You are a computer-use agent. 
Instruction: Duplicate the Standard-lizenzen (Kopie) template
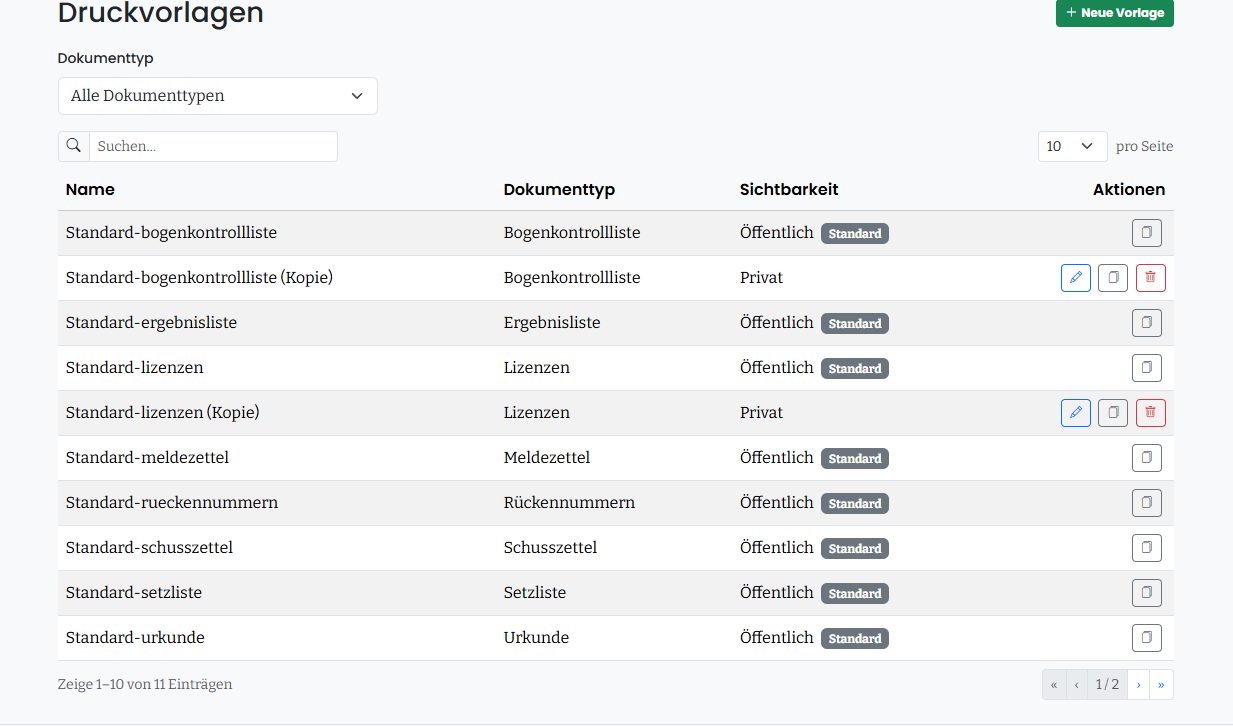point(1113,413)
